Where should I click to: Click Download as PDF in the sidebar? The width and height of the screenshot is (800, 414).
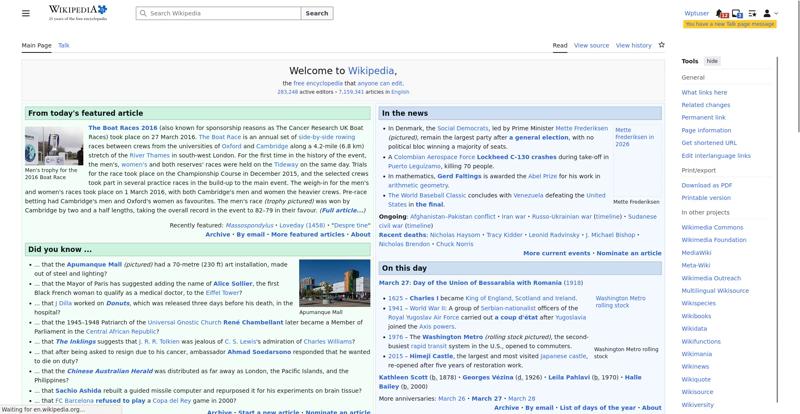click(707, 185)
